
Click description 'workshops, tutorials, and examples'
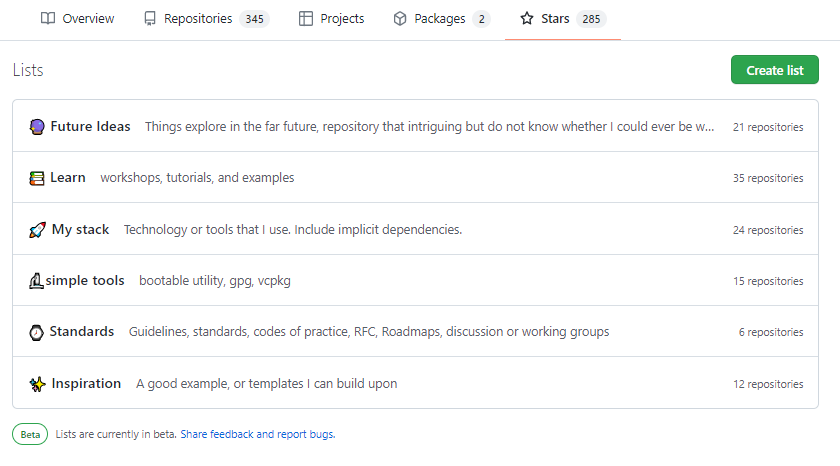click(x=197, y=178)
